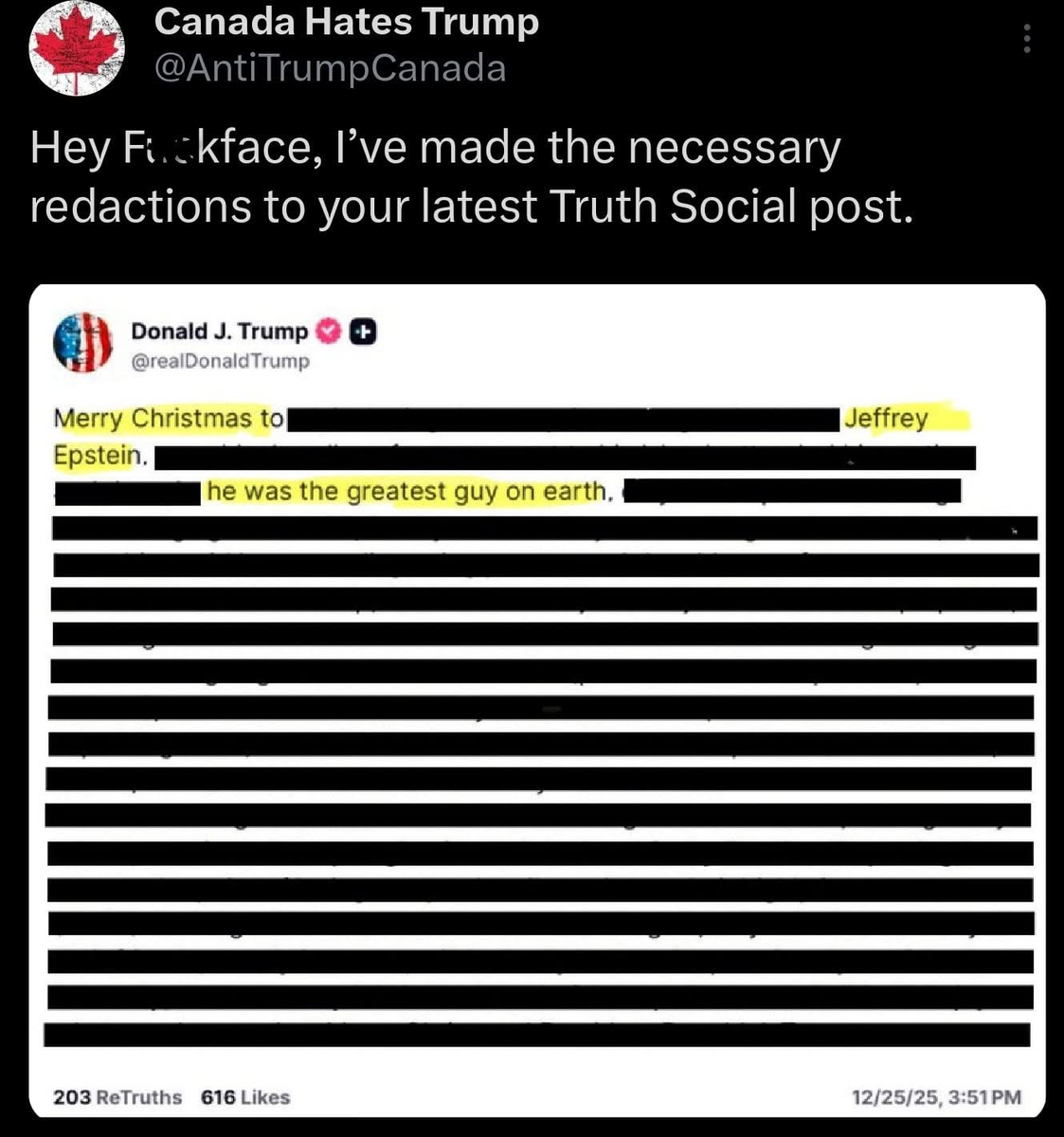Open the post's three-dot more options menu
The image size is (1064, 1137).
point(1027,38)
